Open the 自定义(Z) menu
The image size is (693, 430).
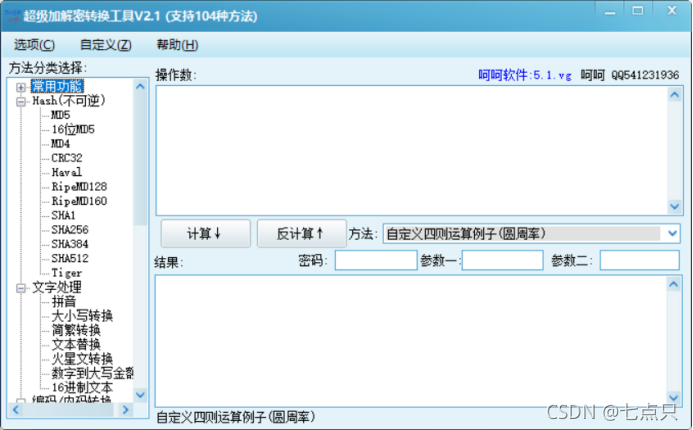(x=106, y=45)
